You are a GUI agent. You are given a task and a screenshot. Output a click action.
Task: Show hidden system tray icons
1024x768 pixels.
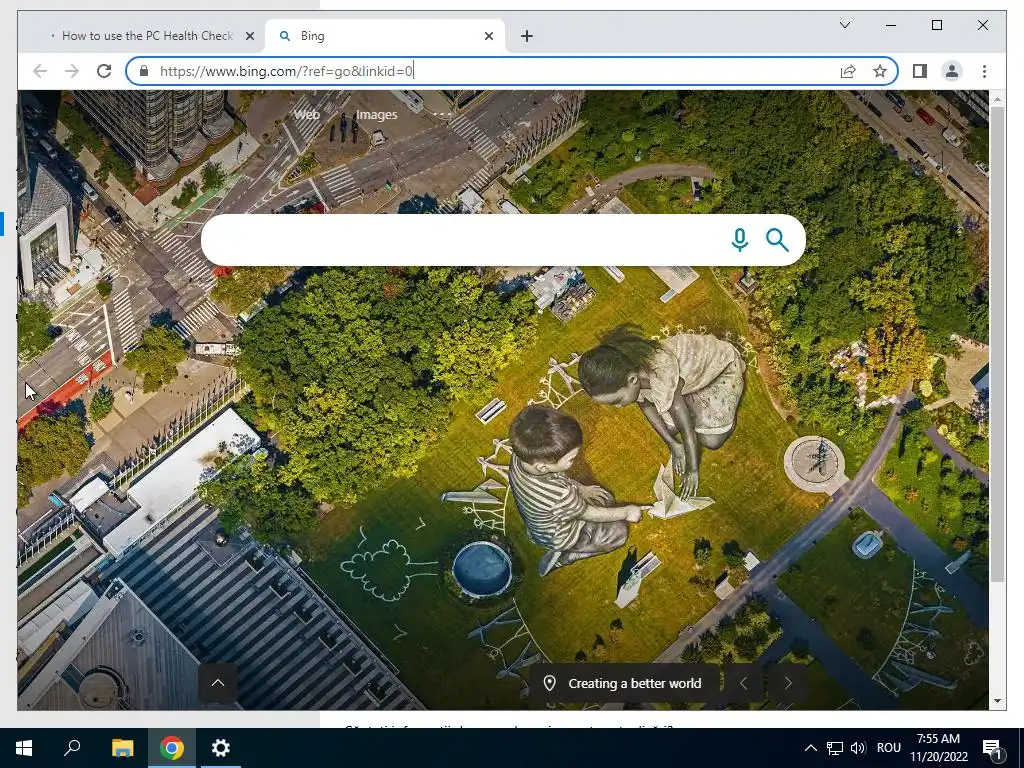810,748
